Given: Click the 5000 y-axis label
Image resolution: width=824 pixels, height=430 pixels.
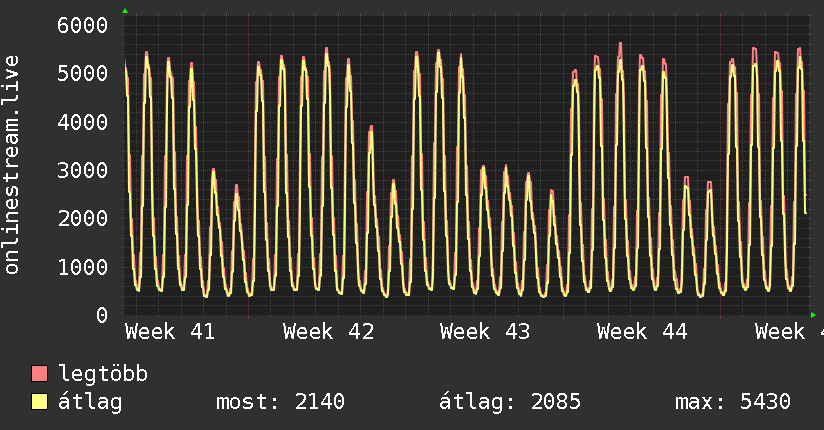Looking at the screenshot, I should 83,74.
